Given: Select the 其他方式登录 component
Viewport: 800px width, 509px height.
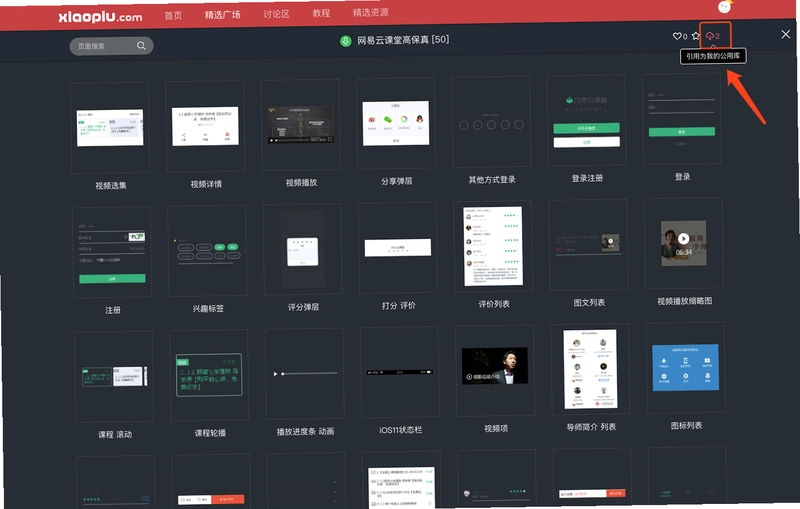Looking at the screenshot, I should click(x=491, y=121).
